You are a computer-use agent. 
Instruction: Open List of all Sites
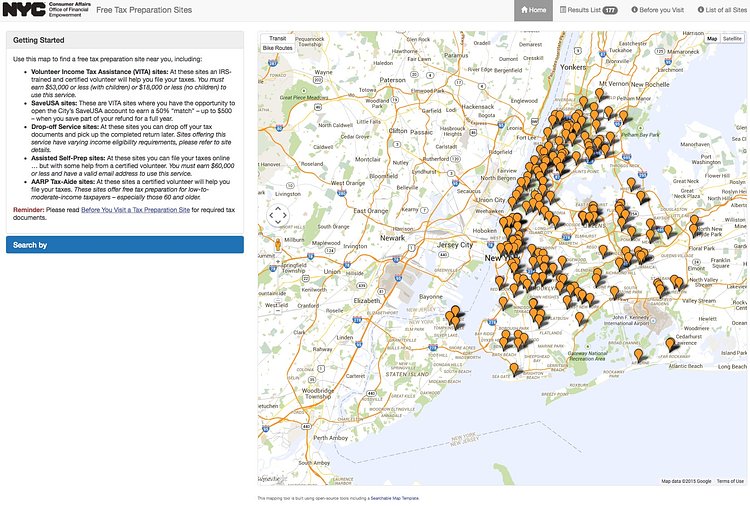click(721, 10)
